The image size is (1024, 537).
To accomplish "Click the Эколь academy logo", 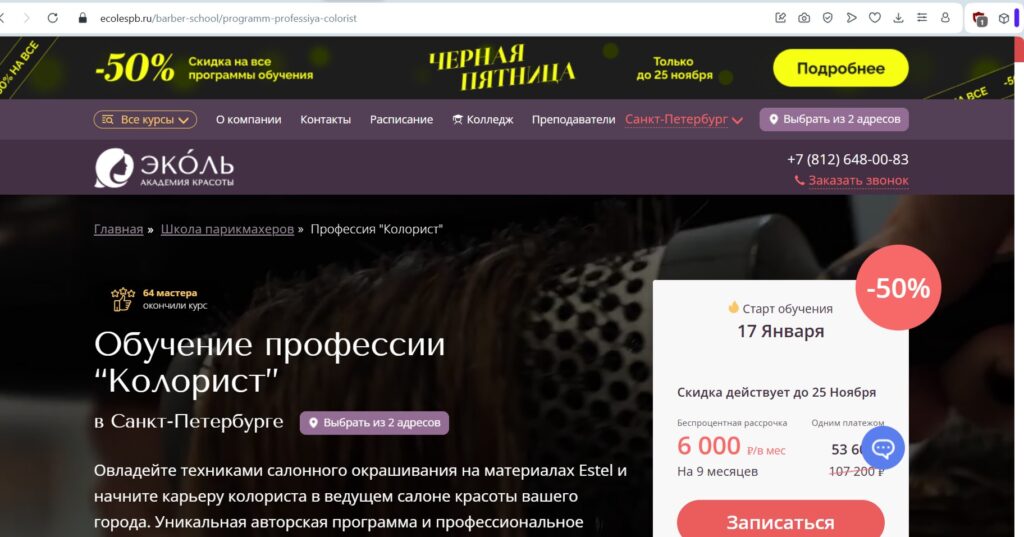I will 164,168.
